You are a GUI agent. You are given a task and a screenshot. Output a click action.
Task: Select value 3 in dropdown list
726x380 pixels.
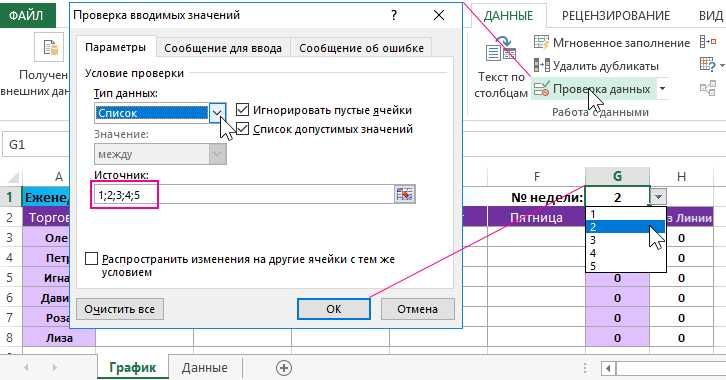626,240
